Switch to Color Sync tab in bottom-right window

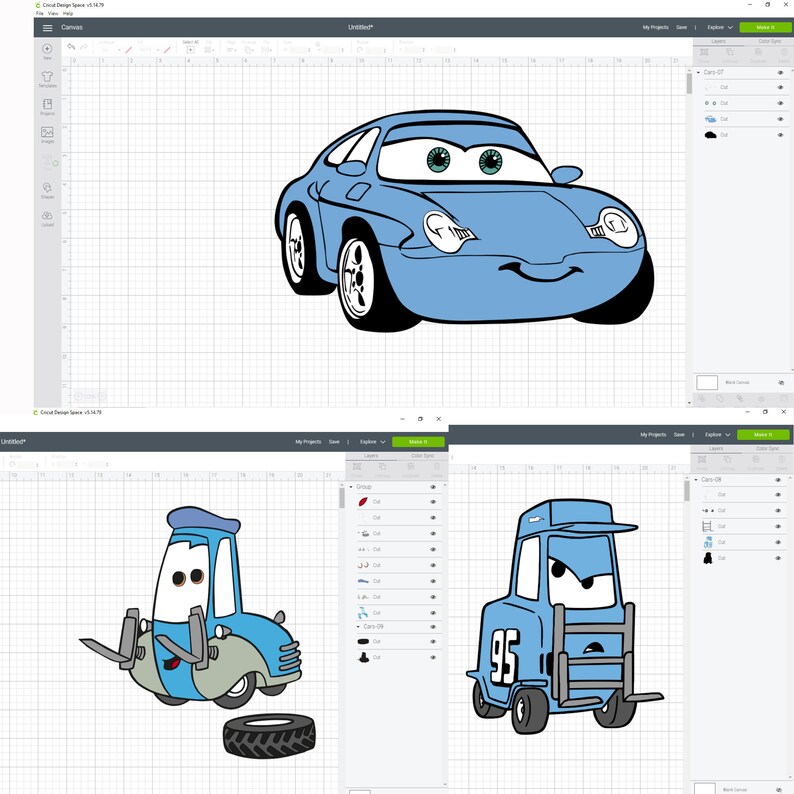click(767, 449)
